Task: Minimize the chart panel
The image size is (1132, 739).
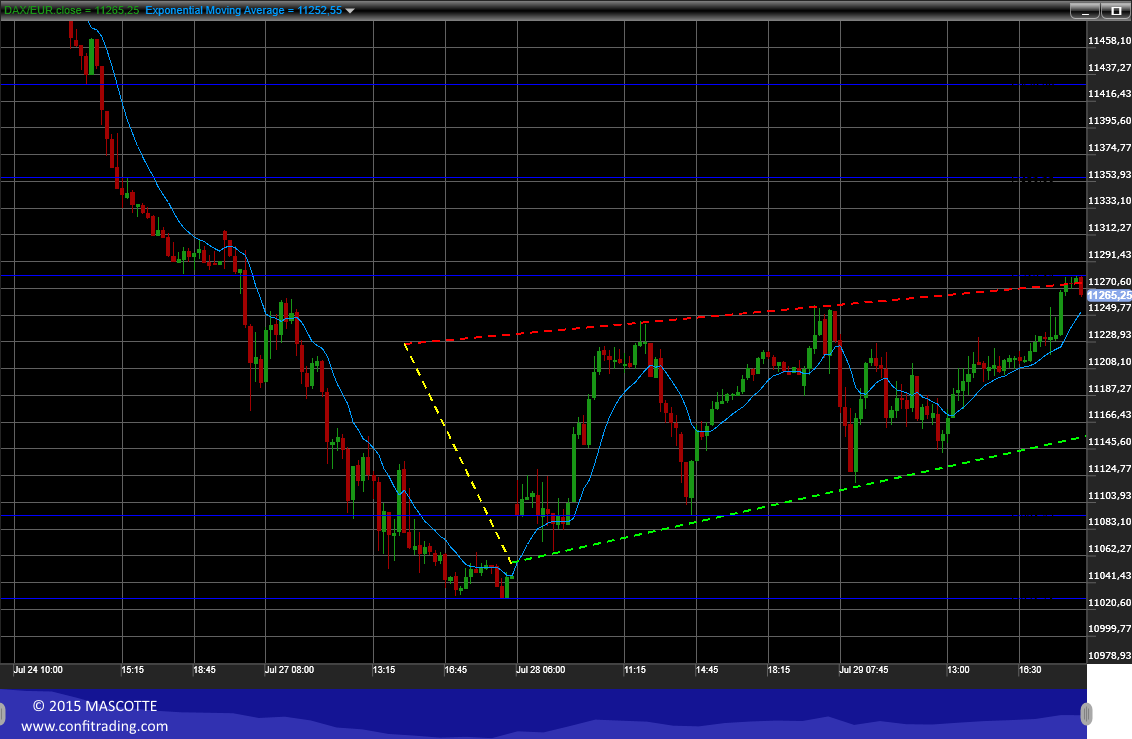Action: (x=1084, y=11)
